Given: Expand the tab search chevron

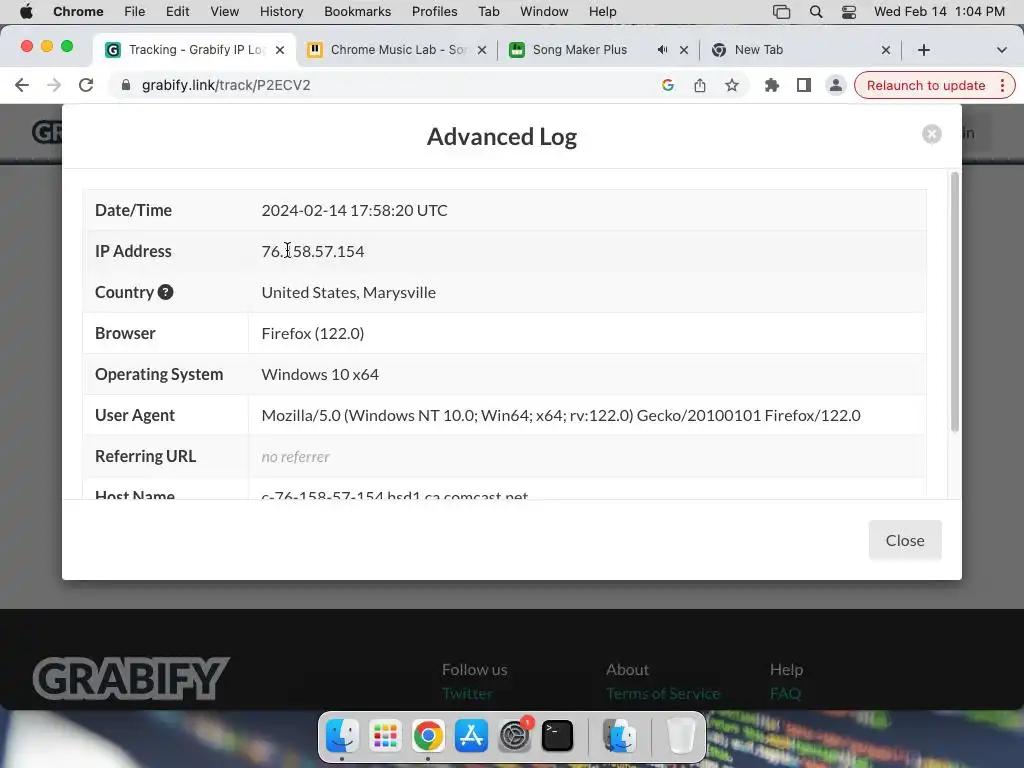Looking at the screenshot, I should 1001,50.
